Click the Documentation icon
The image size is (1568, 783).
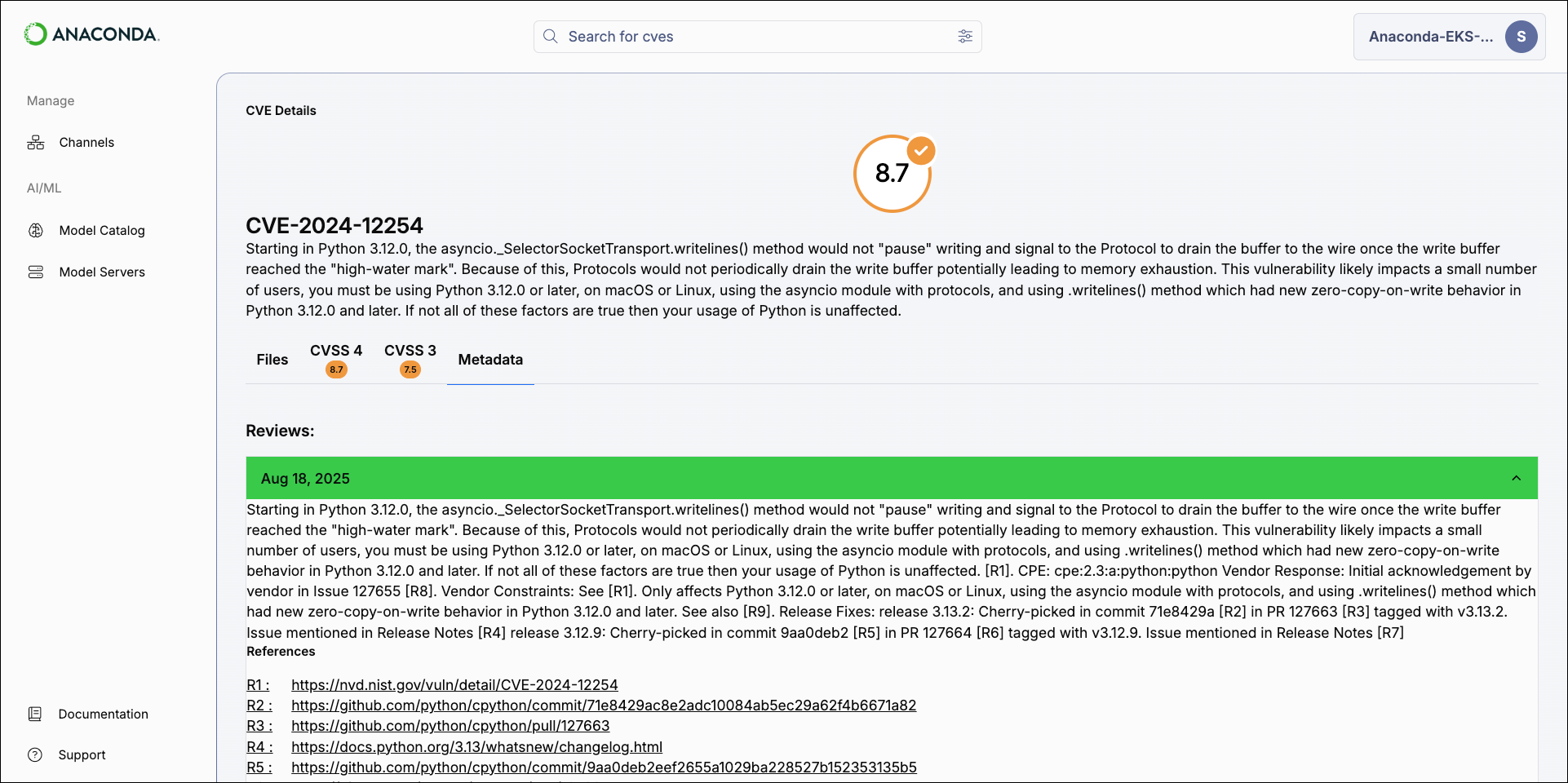35,714
